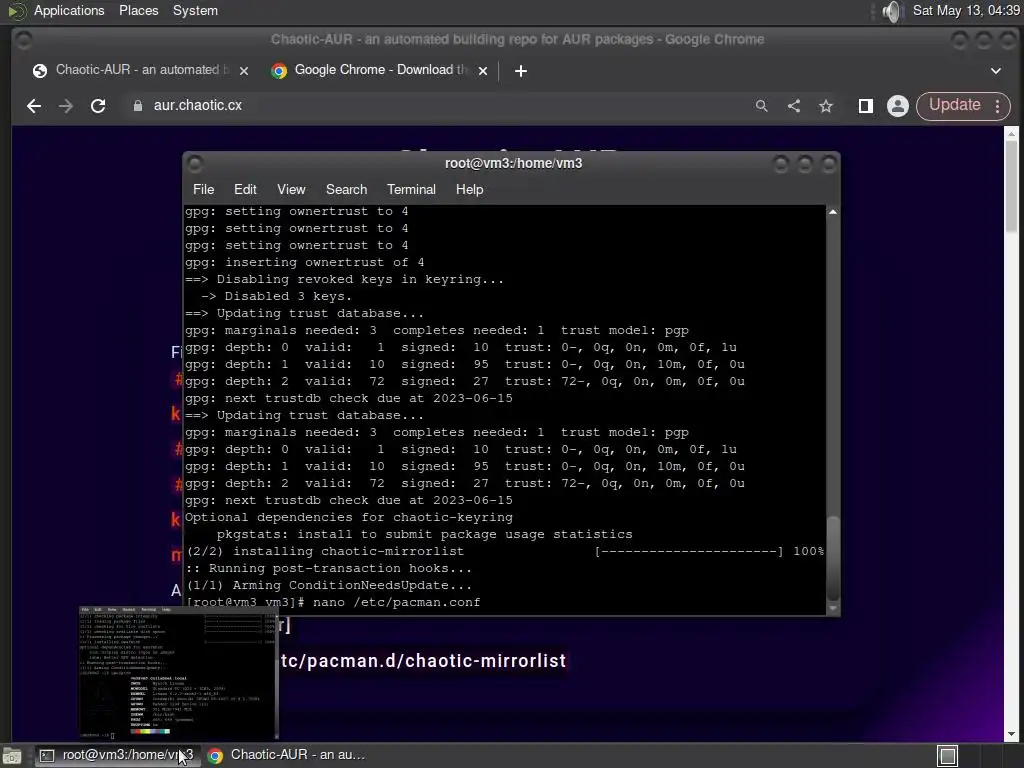Reload the aur.chaotic.cx page
The image size is (1024, 768).
(98, 106)
